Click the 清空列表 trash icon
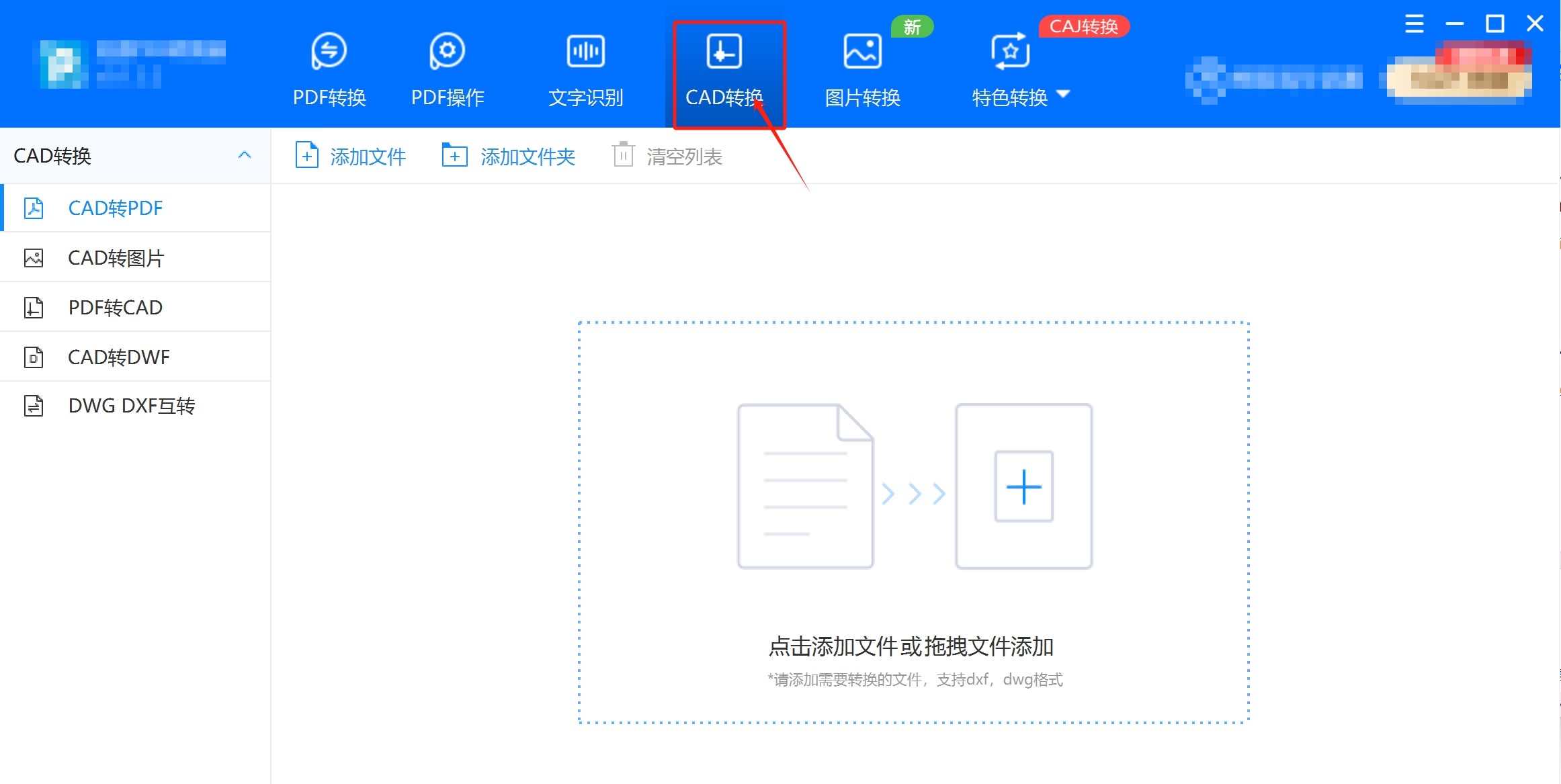Image resolution: width=1561 pixels, height=784 pixels. [623, 156]
